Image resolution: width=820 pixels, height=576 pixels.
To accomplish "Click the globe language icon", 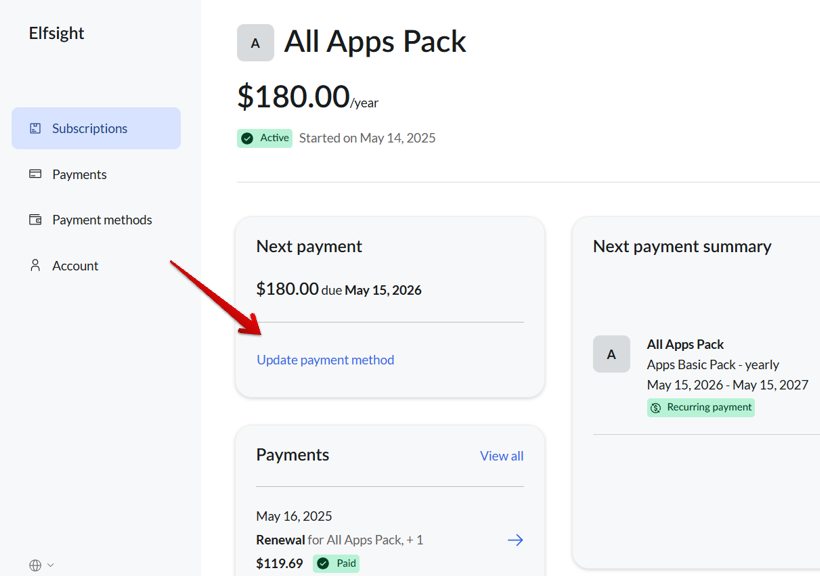I will 35,565.
